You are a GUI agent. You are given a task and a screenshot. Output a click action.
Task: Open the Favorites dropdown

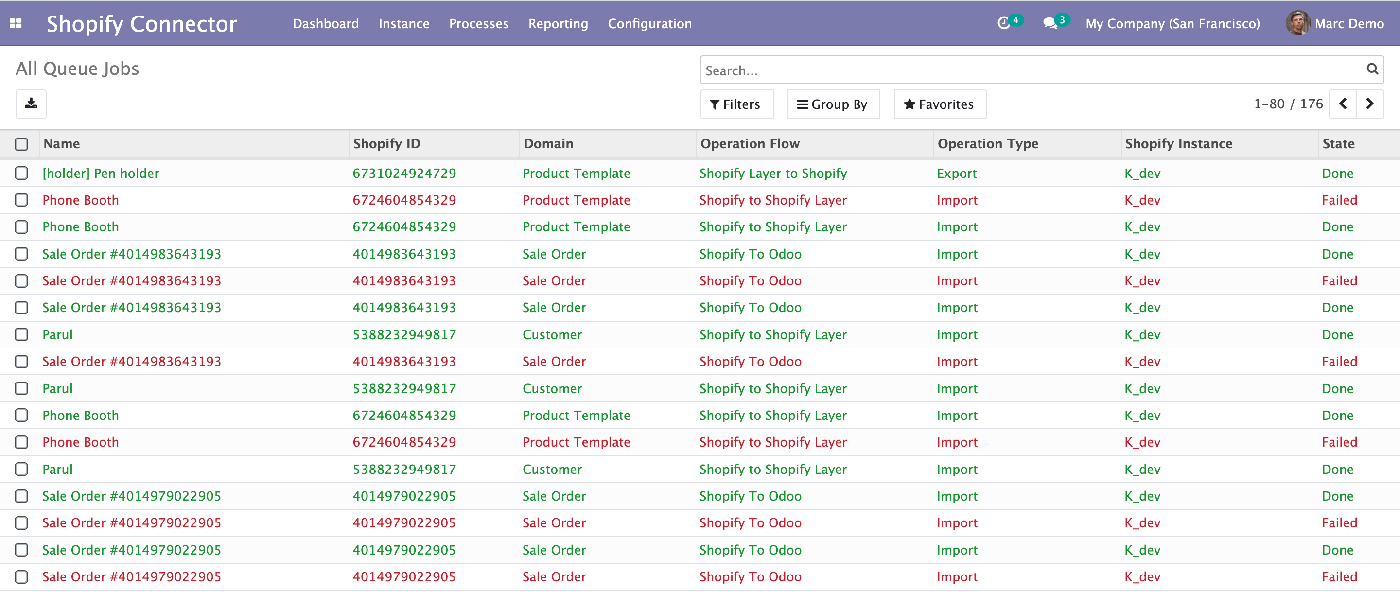pyautogui.click(x=940, y=104)
